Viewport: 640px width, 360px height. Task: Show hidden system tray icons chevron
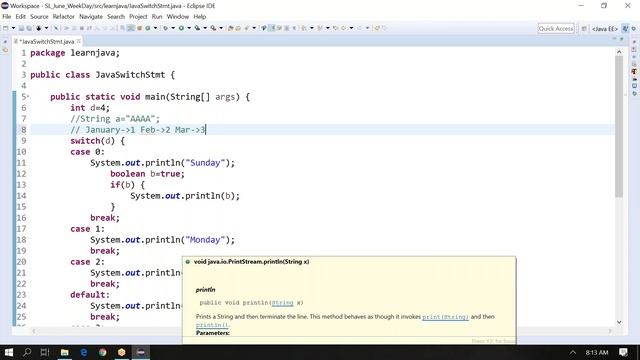(573, 352)
